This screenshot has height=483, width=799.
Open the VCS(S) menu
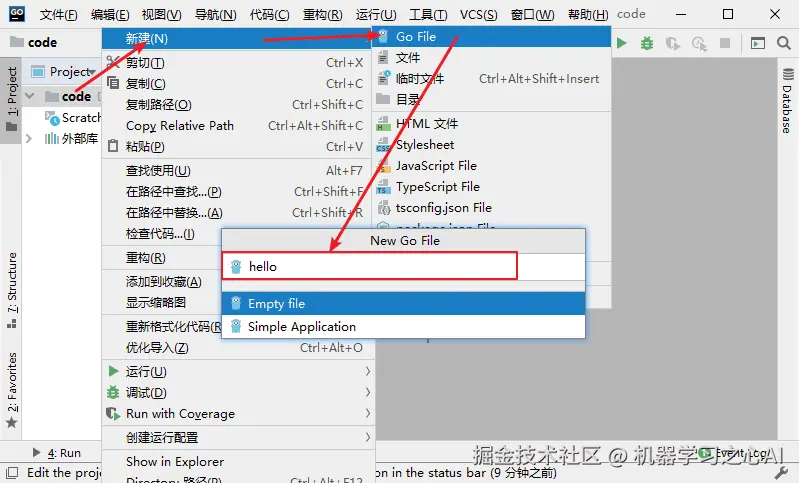(x=478, y=14)
